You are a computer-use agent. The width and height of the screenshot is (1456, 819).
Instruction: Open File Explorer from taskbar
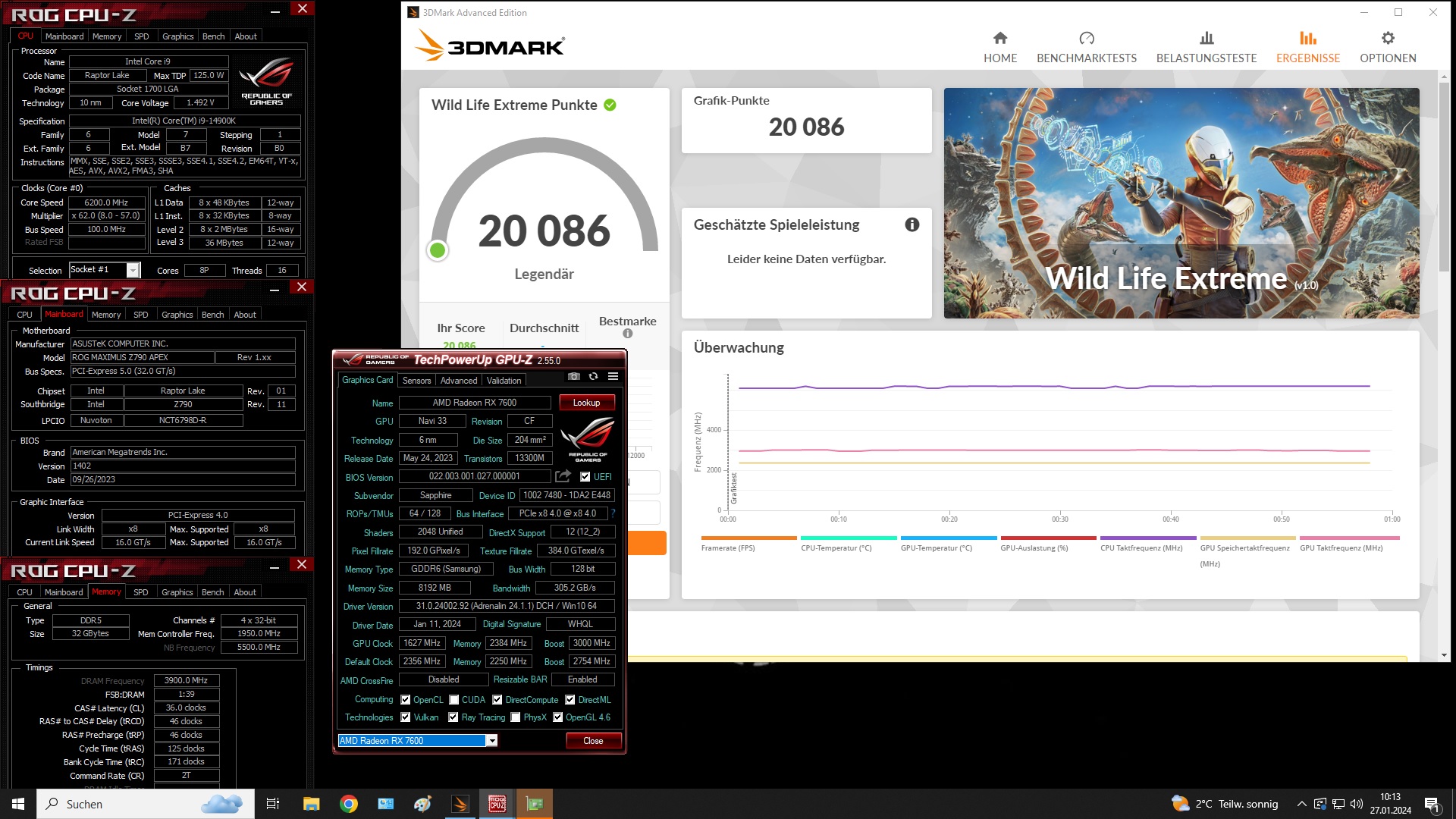tap(311, 804)
